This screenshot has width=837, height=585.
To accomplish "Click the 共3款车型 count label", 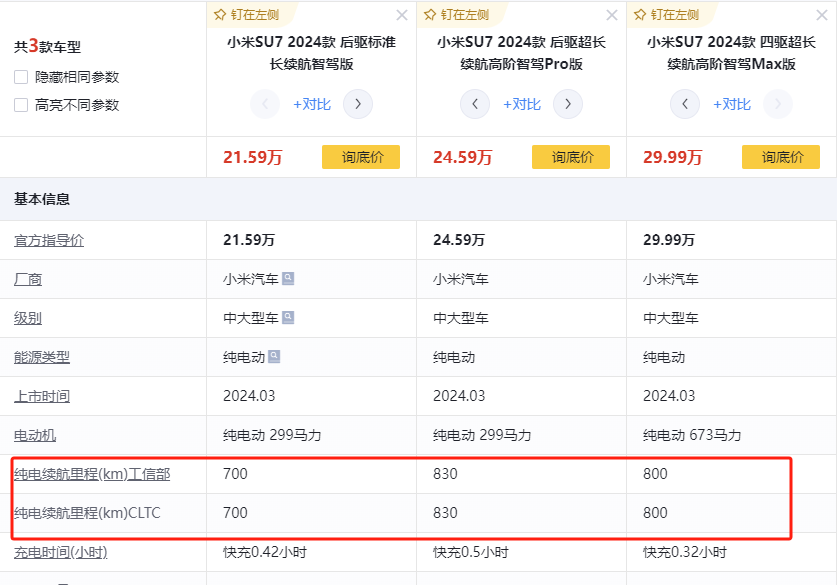I will [48, 46].
